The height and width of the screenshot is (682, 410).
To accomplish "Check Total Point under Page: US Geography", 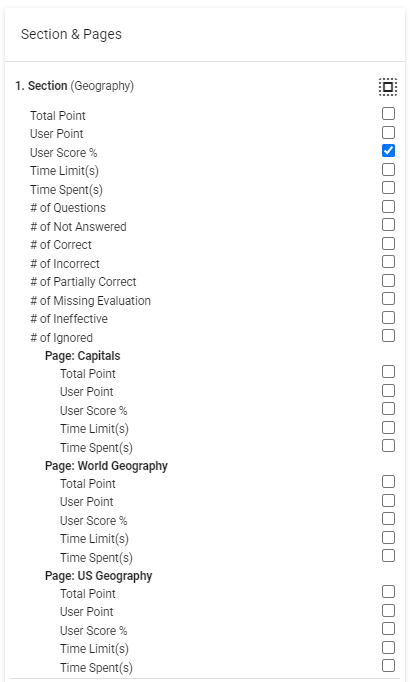I will (x=388, y=592).
